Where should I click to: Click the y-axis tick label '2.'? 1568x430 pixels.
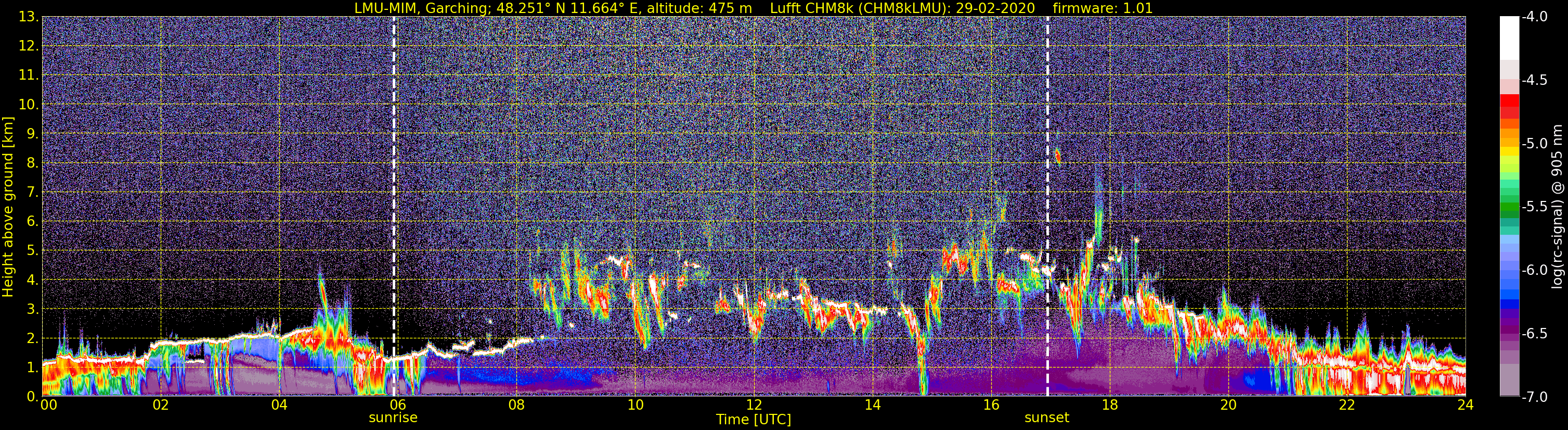click(x=32, y=339)
